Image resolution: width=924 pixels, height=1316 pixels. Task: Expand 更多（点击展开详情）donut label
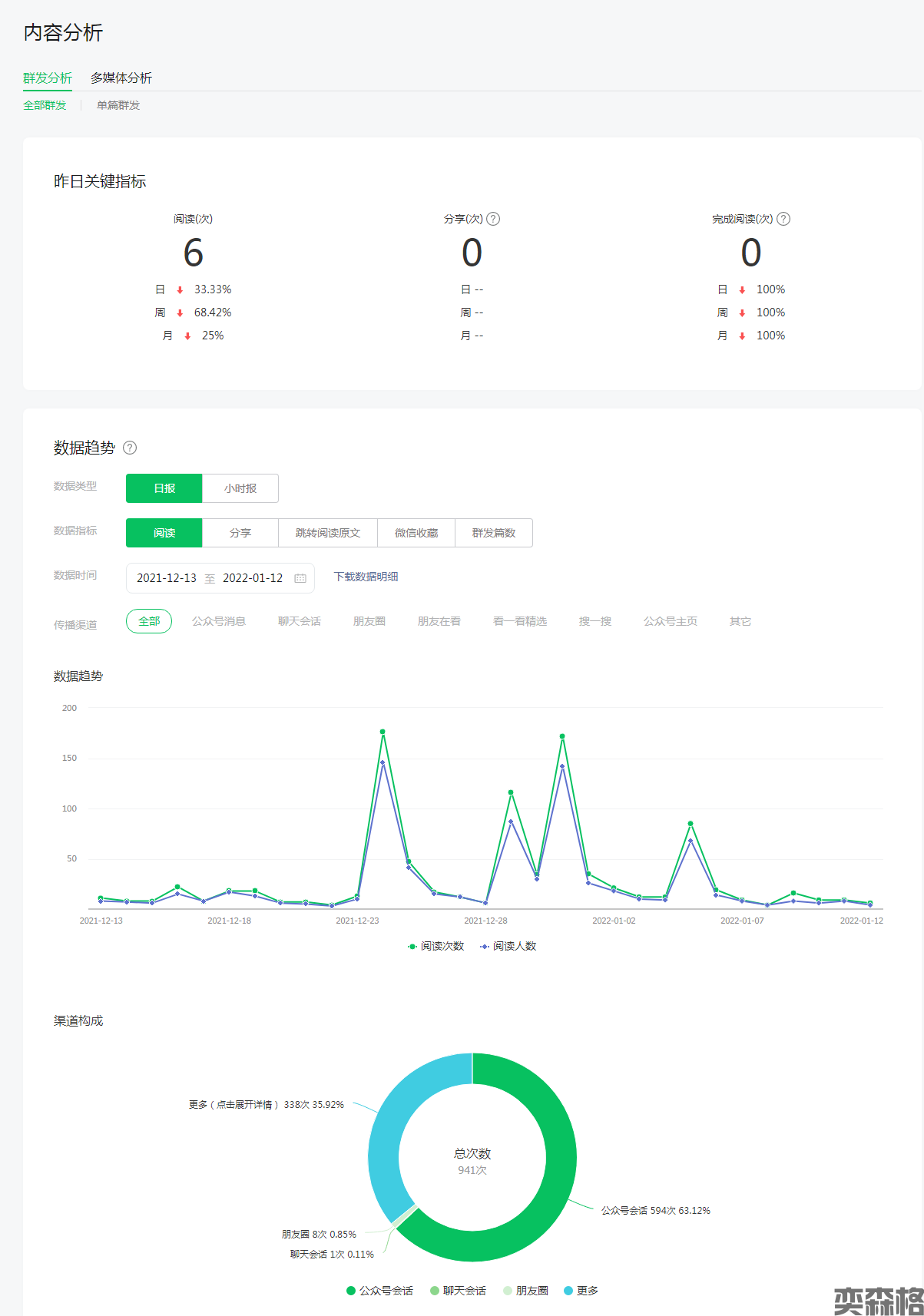pyautogui.click(x=266, y=1105)
